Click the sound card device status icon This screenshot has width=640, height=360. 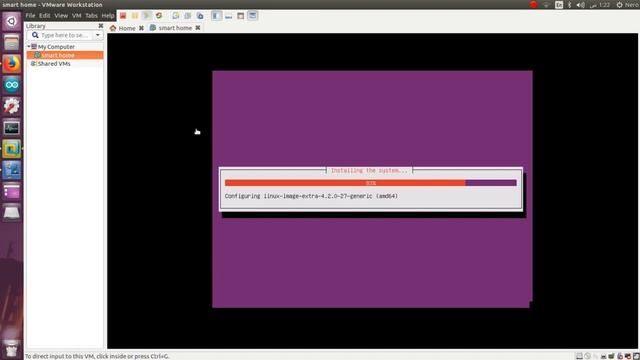620,356
